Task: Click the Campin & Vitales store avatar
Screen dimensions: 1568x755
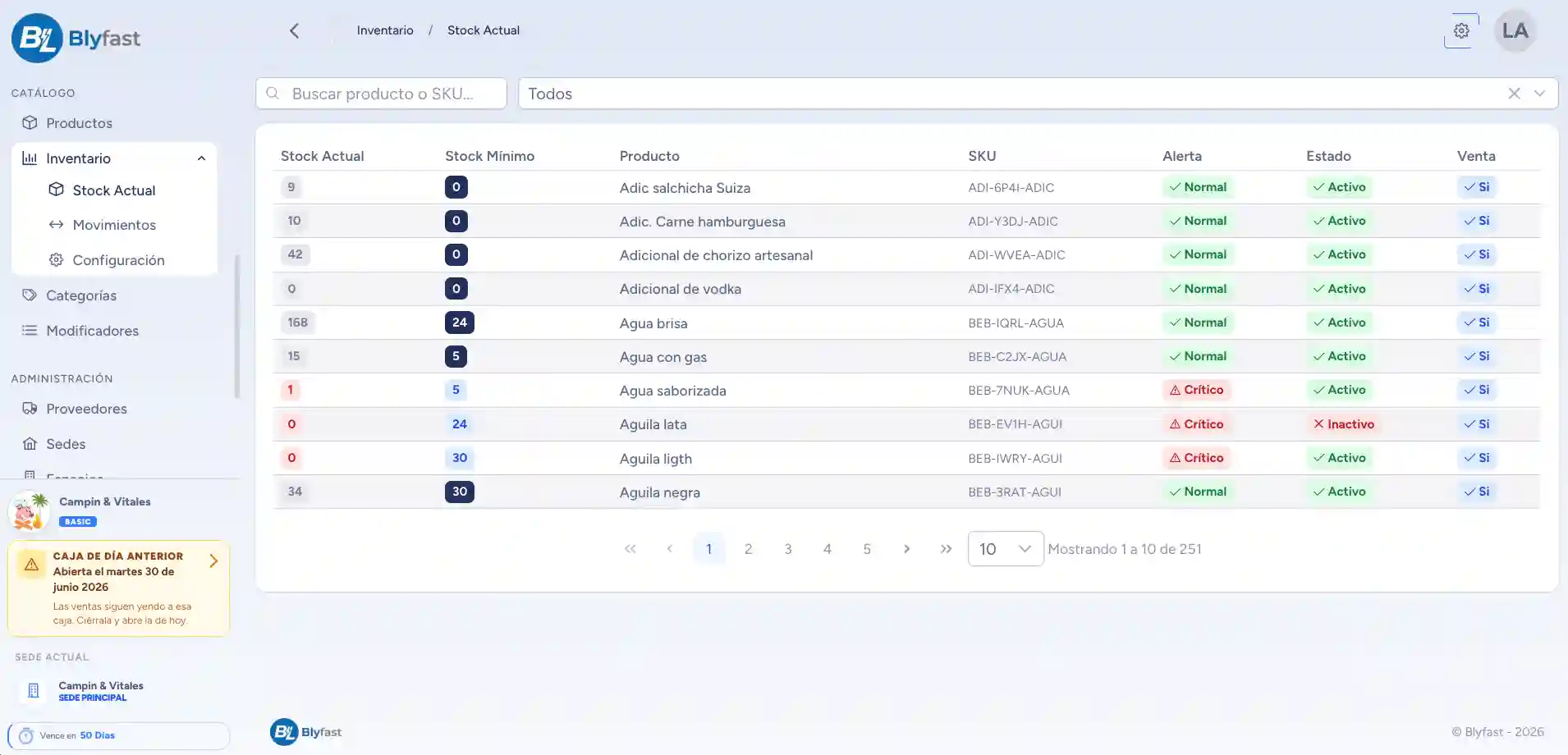Action: pyautogui.click(x=30, y=510)
